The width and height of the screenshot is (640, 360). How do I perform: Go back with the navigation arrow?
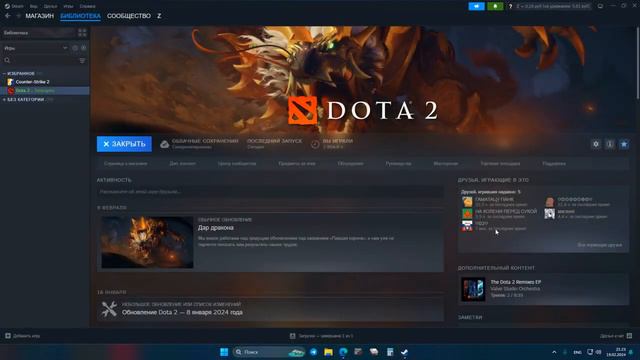(x=7, y=16)
